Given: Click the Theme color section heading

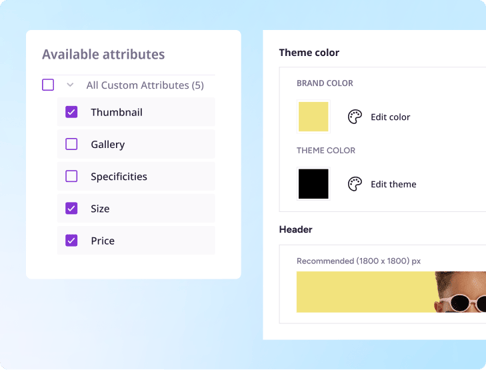Looking at the screenshot, I should point(309,53).
